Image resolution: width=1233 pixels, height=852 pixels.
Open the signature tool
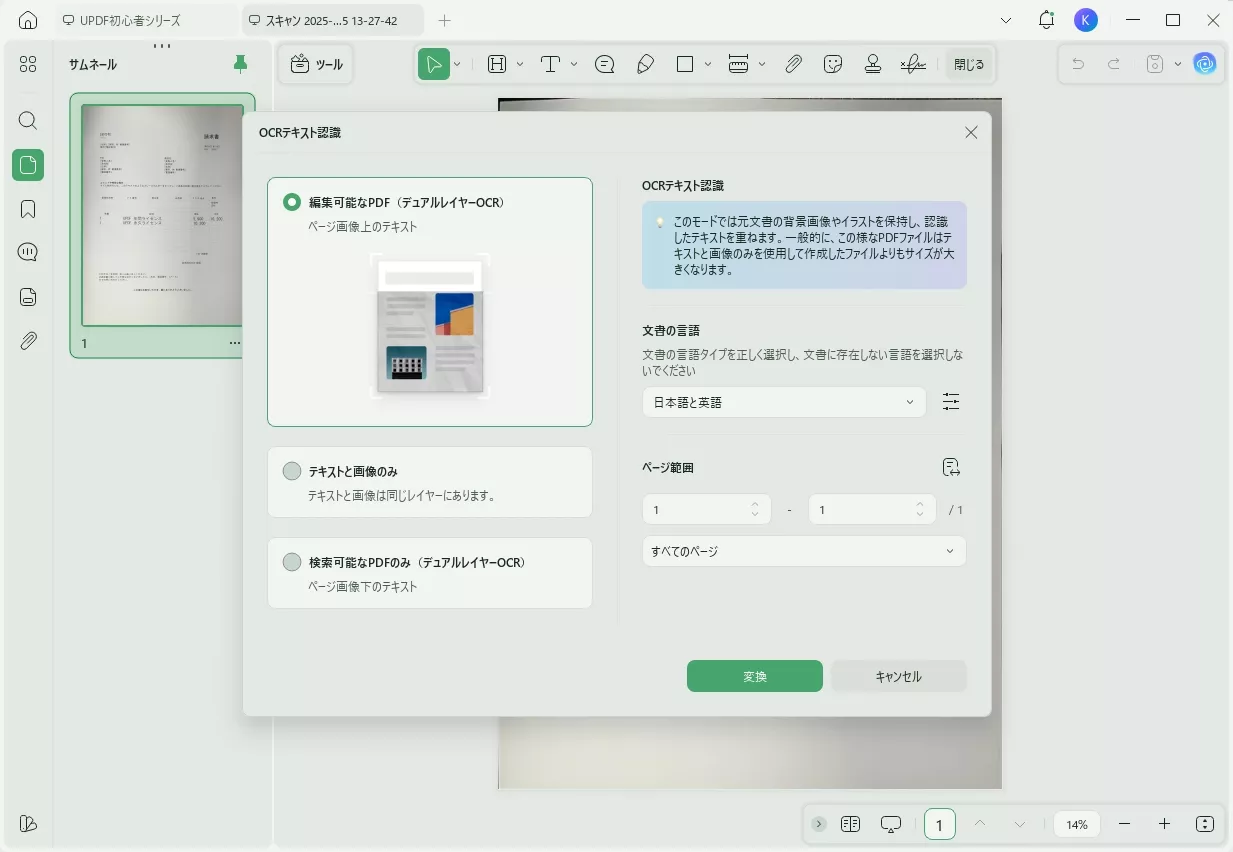tap(912, 64)
